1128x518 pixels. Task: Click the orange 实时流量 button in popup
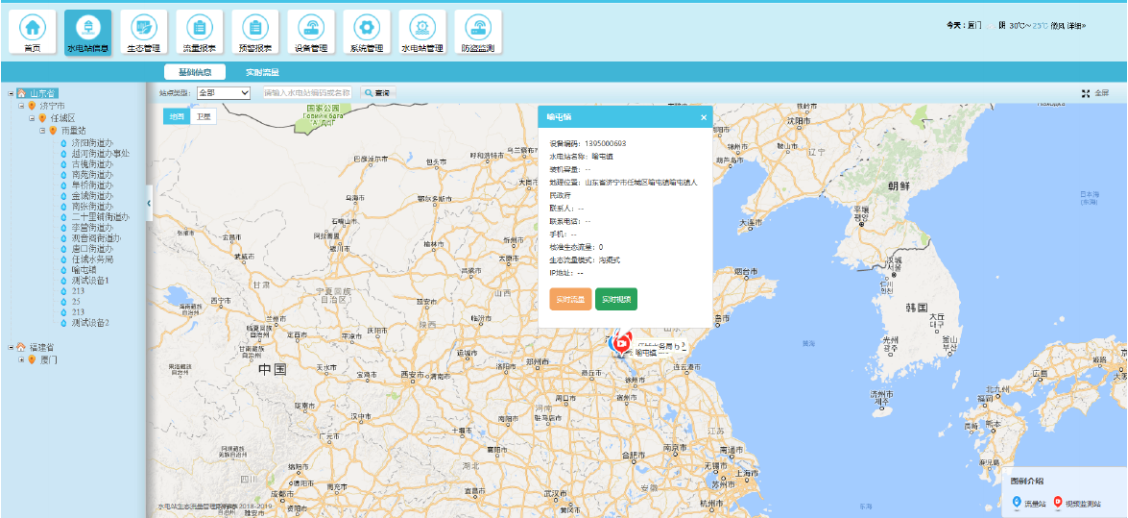point(570,299)
